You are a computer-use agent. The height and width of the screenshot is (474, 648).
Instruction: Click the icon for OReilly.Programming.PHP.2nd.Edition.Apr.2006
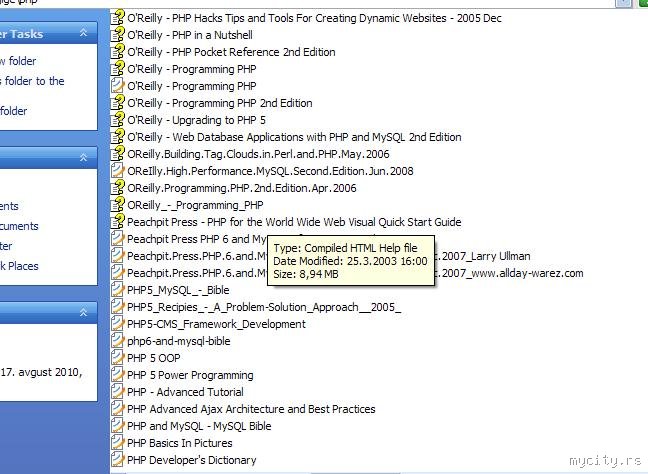coord(118,188)
